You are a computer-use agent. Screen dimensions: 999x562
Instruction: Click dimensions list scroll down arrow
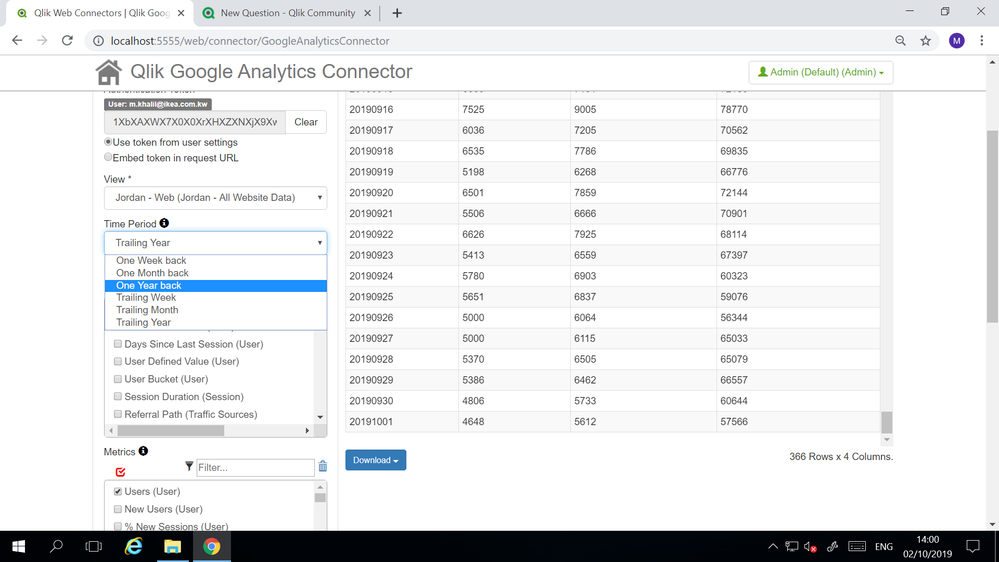pyautogui.click(x=320, y=417)
